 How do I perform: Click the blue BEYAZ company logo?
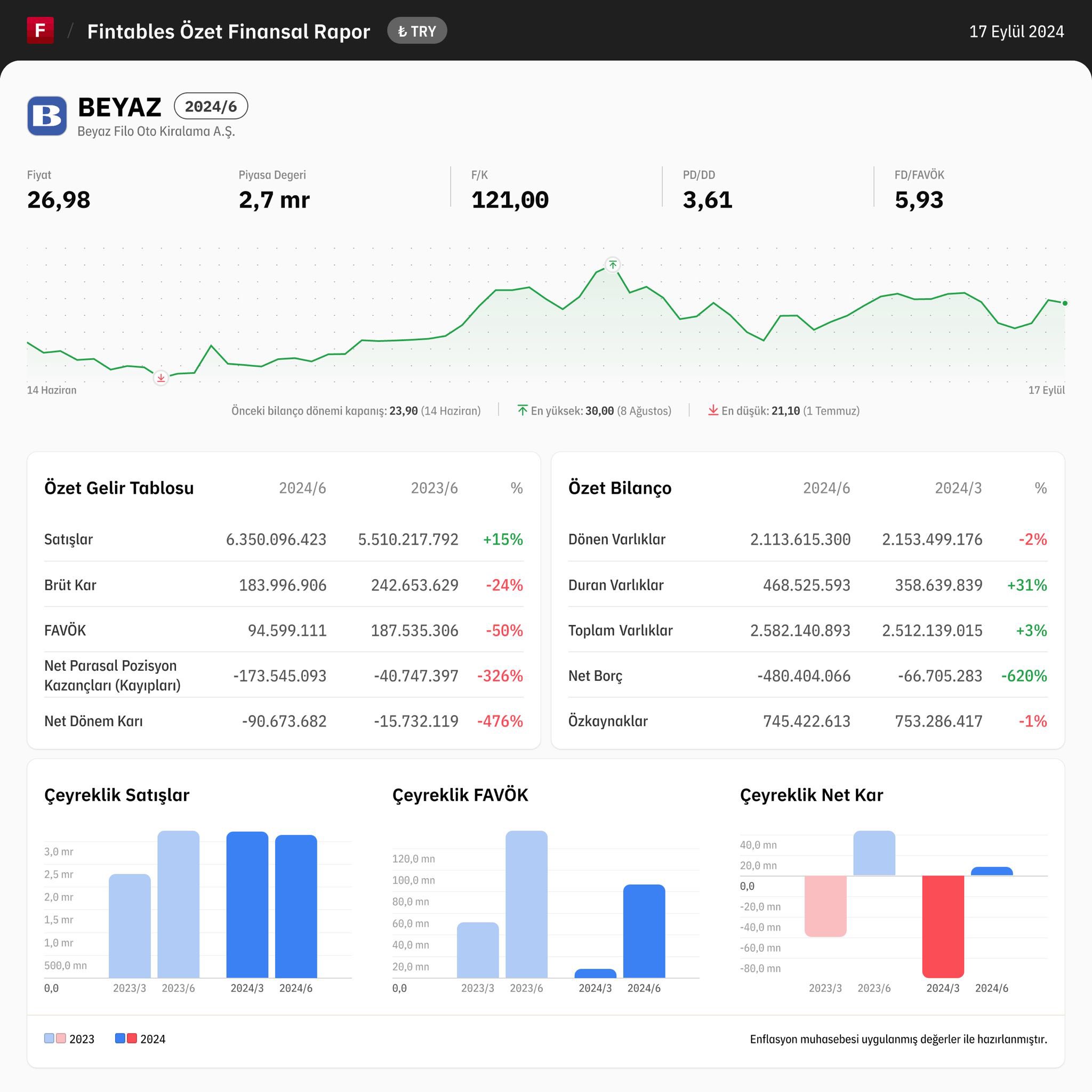tap(47, 116)
